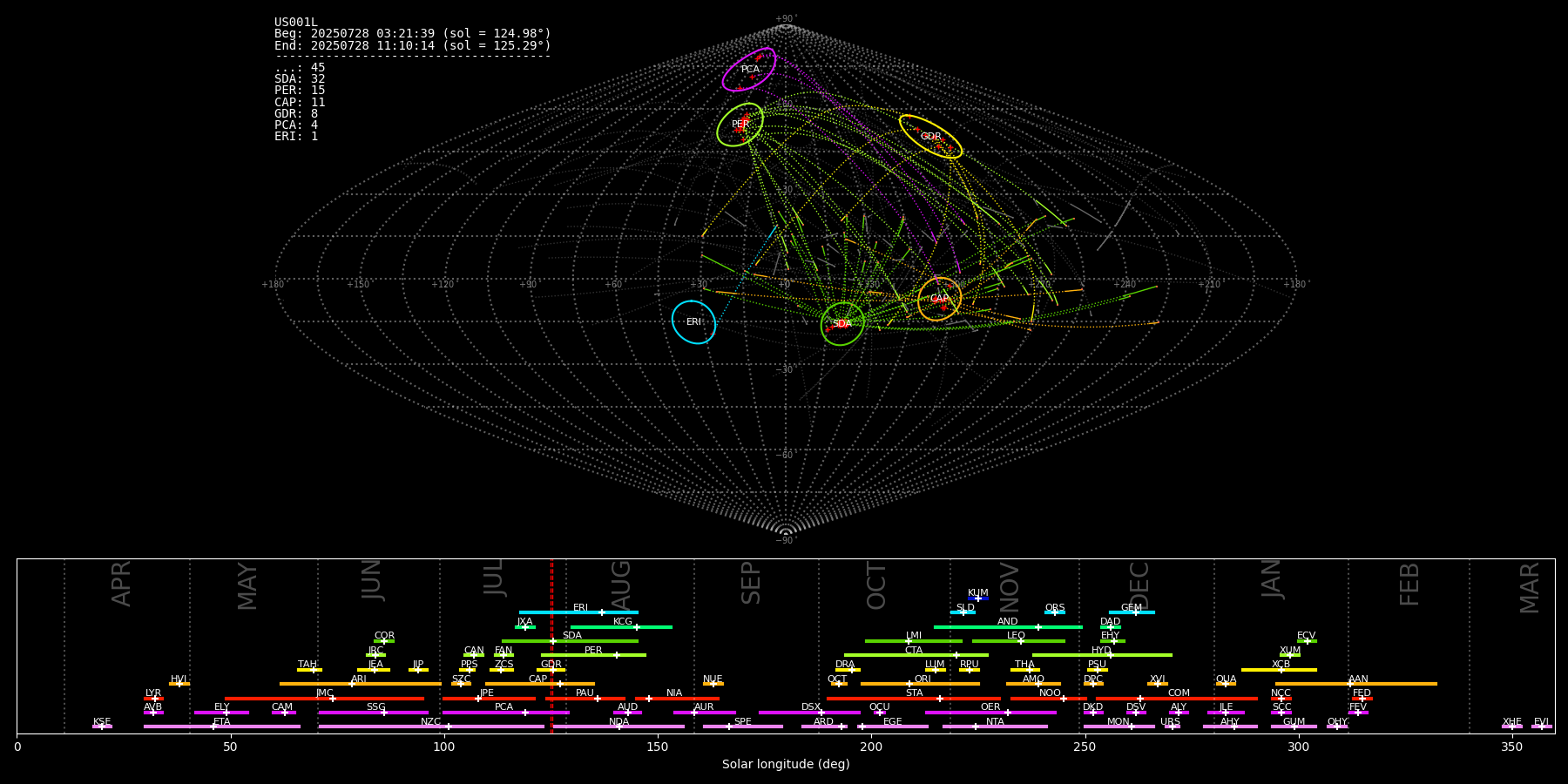Image resolution: width=1568 pixels, height=784 pixels.
Task: Click the EVI shower bar on timeline
Action: (1542, 727)
